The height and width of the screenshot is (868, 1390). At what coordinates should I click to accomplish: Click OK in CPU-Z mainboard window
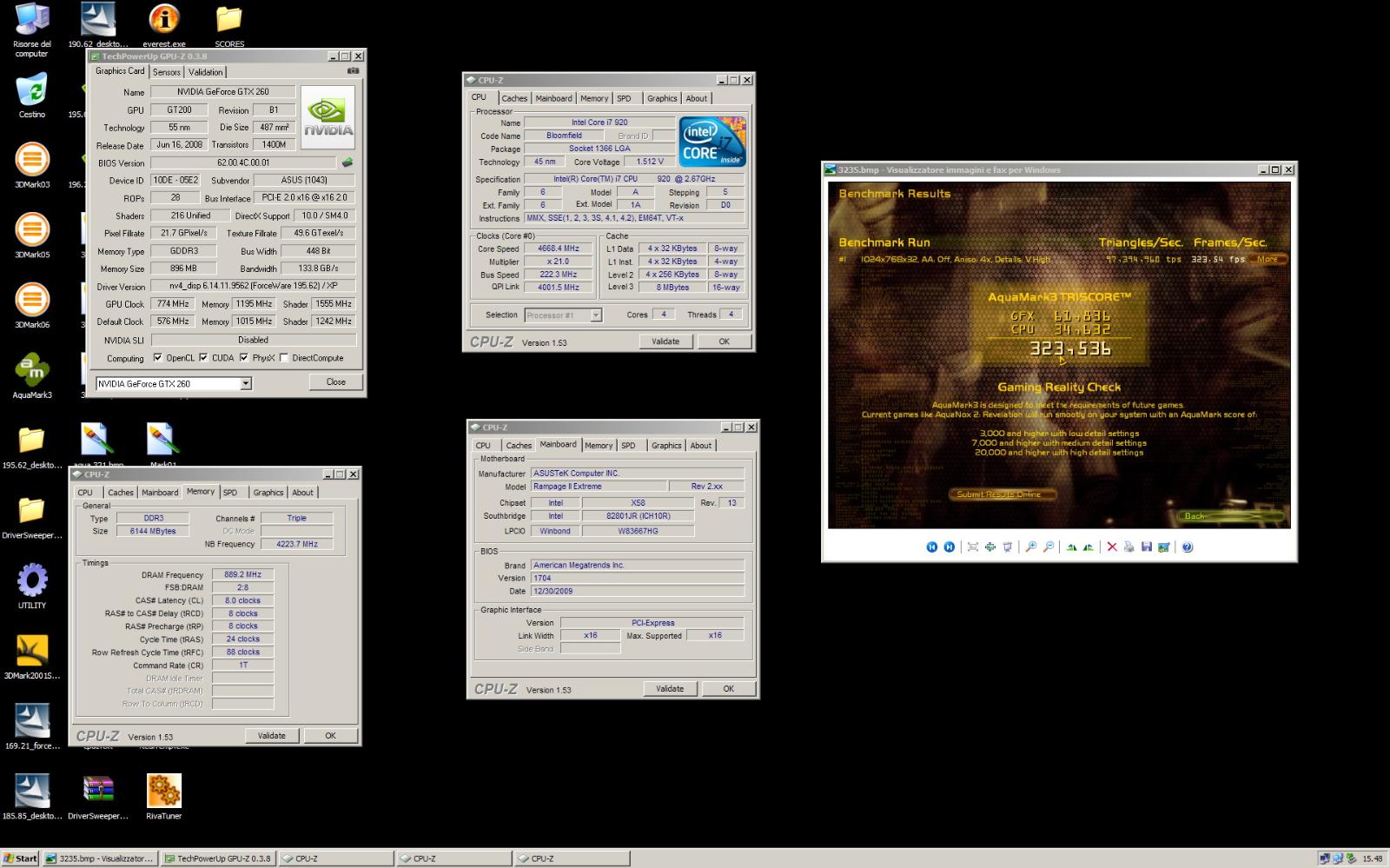pos(729,689)
